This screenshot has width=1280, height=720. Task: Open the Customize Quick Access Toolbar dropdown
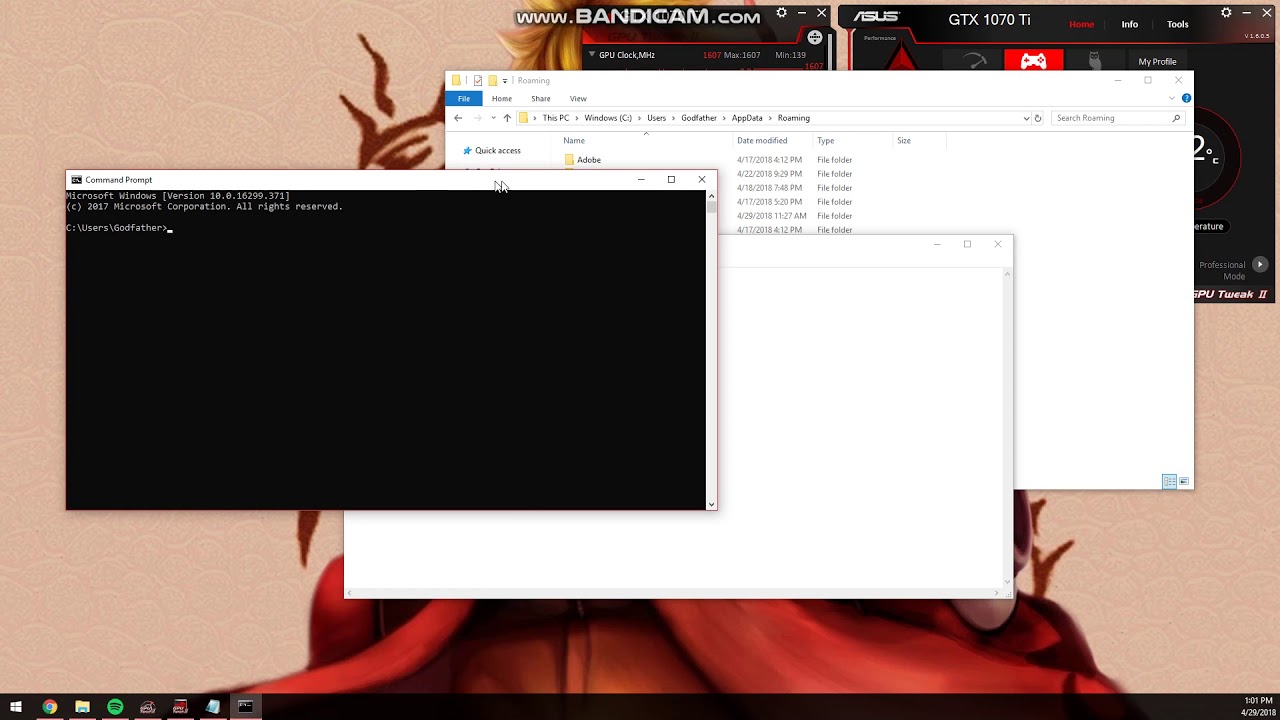(505, 81)
